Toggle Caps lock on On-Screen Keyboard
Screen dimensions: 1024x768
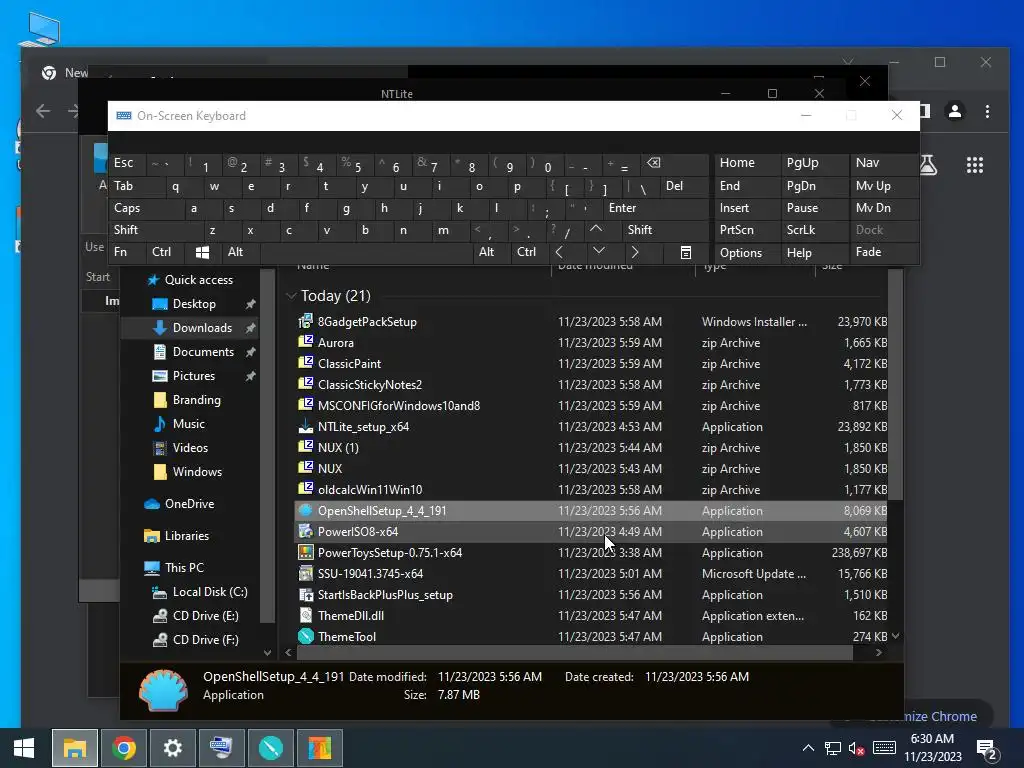click(145, 208)
